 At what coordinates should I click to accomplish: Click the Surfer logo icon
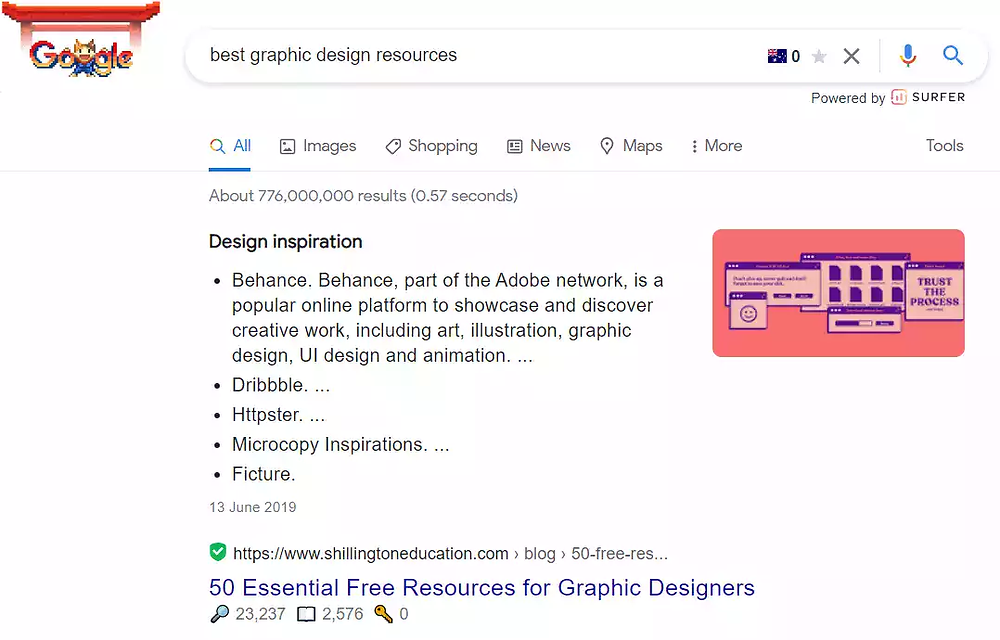pos(899,97)
